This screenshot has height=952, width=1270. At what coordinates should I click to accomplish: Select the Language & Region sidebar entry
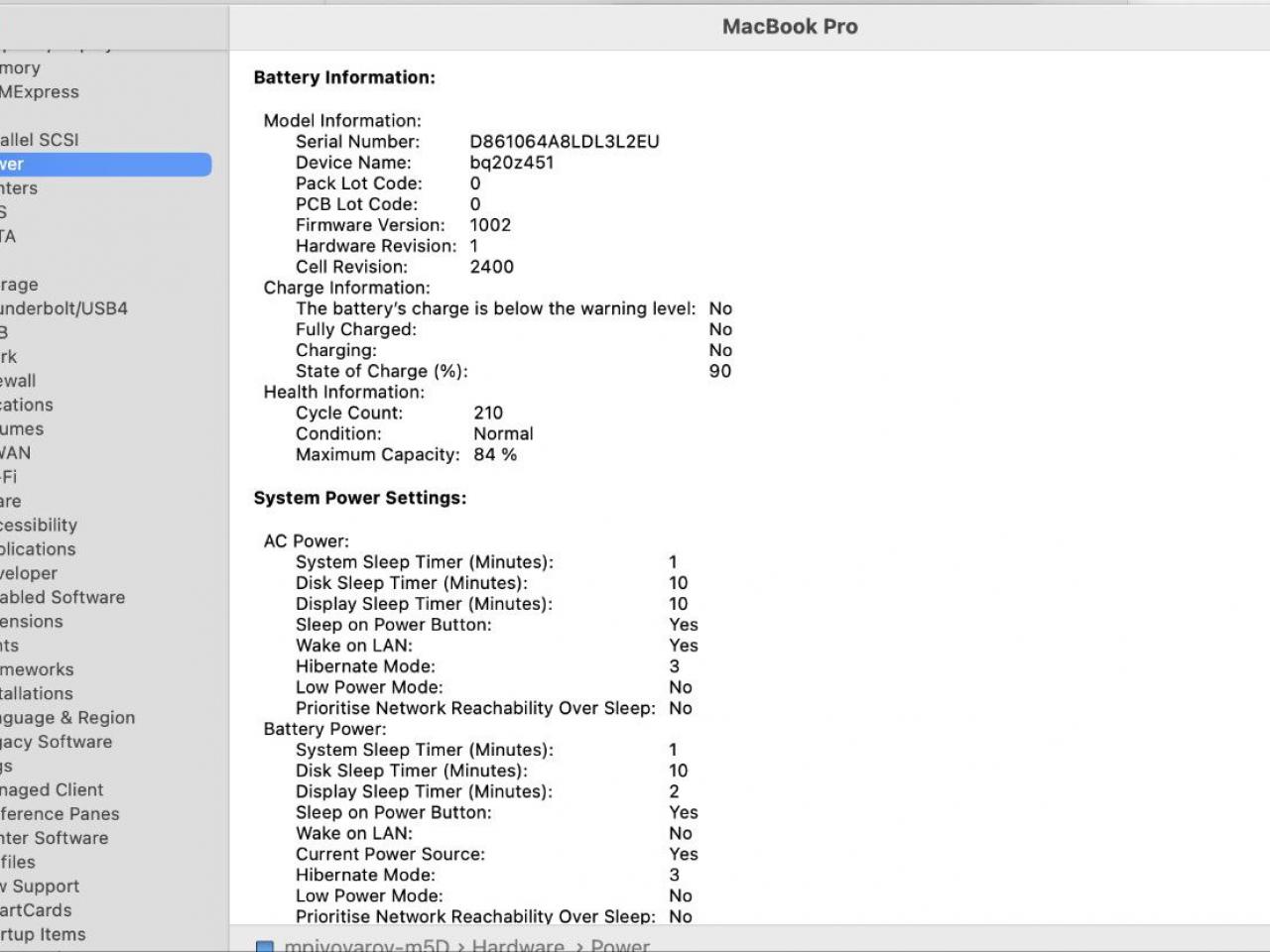67,718
